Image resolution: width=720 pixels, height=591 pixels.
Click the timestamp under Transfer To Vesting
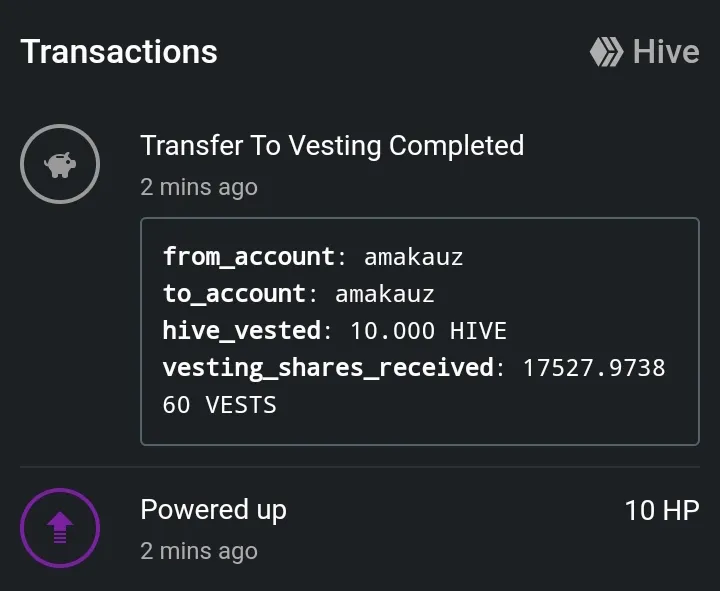[x=199, y=187]
